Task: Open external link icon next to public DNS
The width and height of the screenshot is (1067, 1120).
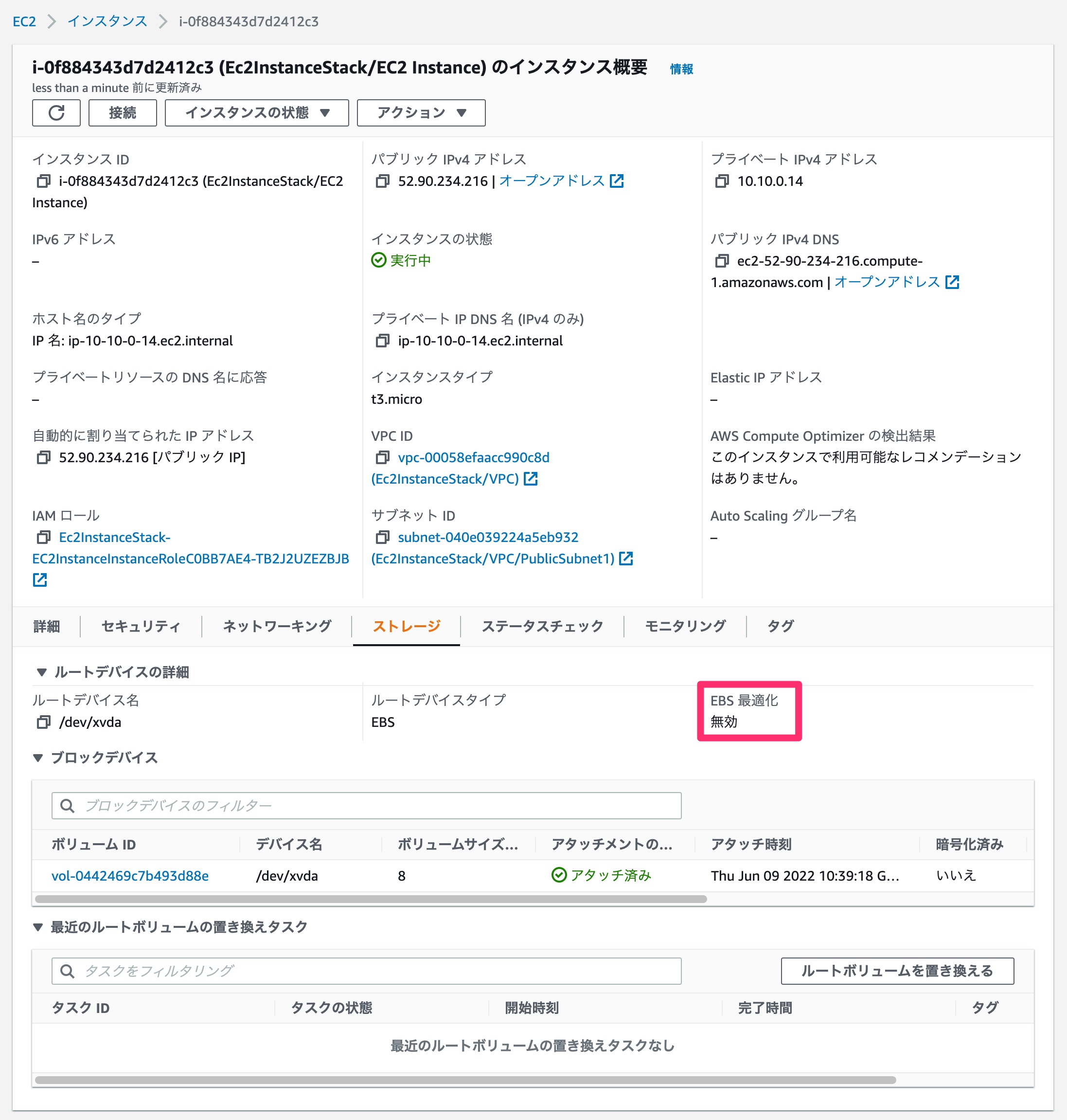Action: click(952, 282)
